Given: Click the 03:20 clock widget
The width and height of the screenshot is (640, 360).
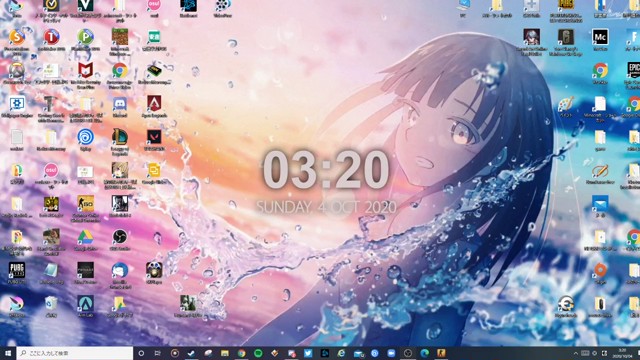Looking at the screenshot, I should click(x=326, y=169).
